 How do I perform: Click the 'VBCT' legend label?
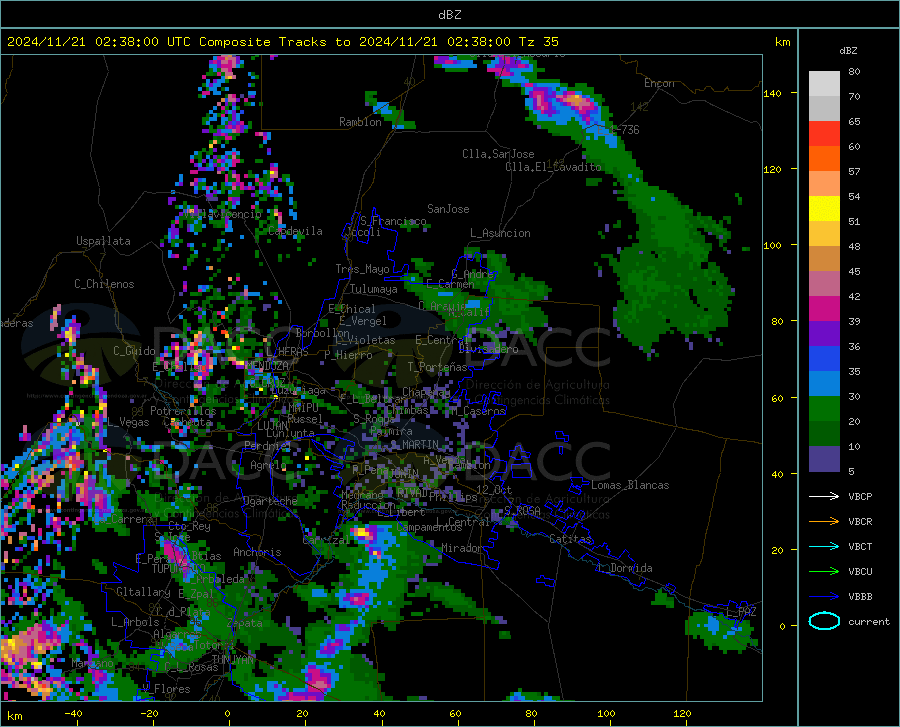pos(860,547)
